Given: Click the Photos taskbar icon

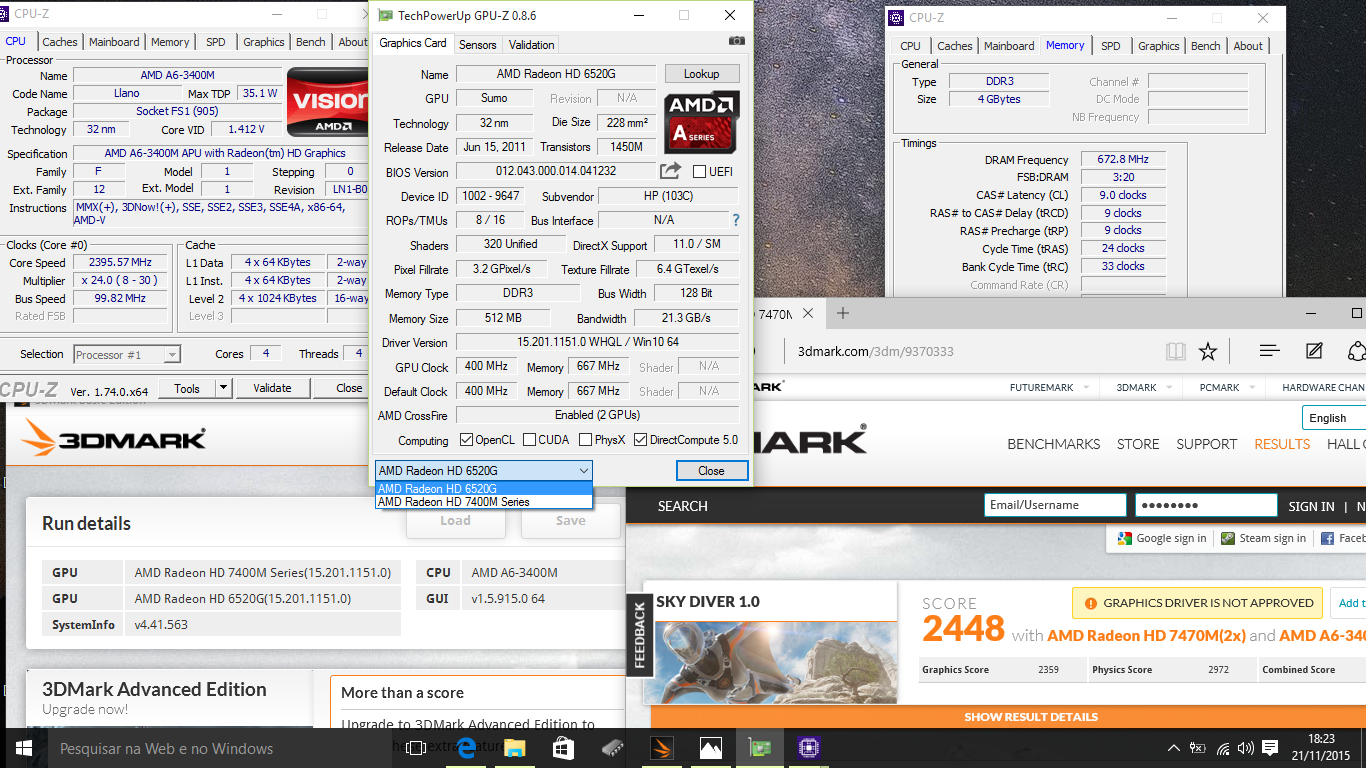Looking at the screenshot, I should click(x=710, y=748).
